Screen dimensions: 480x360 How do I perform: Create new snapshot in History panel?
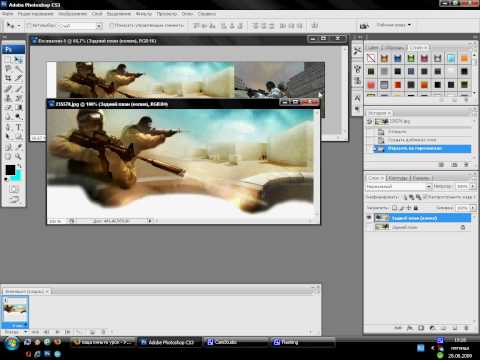pyautogui.click(x=454, y=165)
